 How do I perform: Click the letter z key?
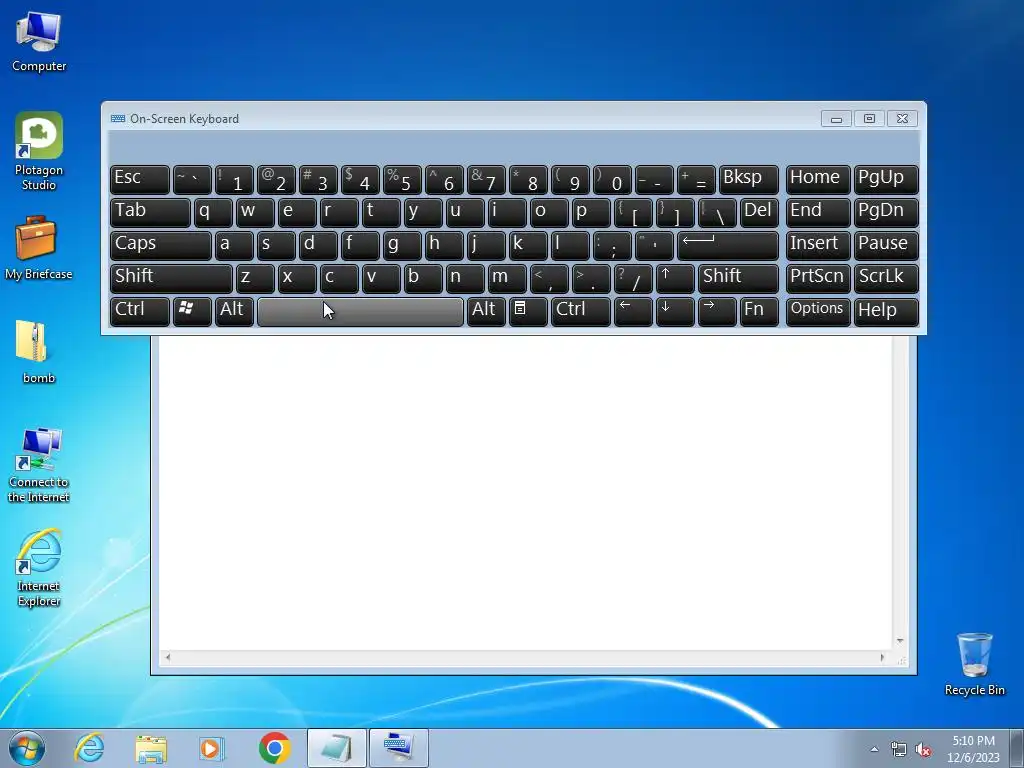[255, 279]
